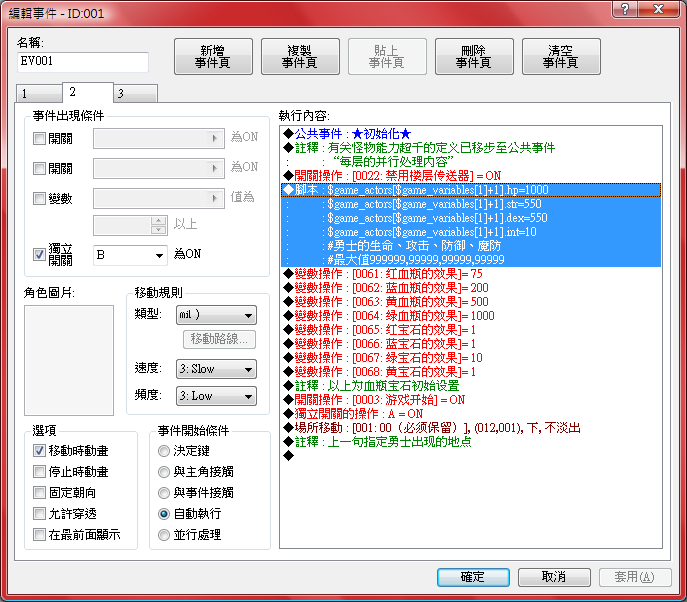This screenshot has height=602, width=687.
Task: Enable the 停止時動畫 option
Action: [x=39, y=471]
